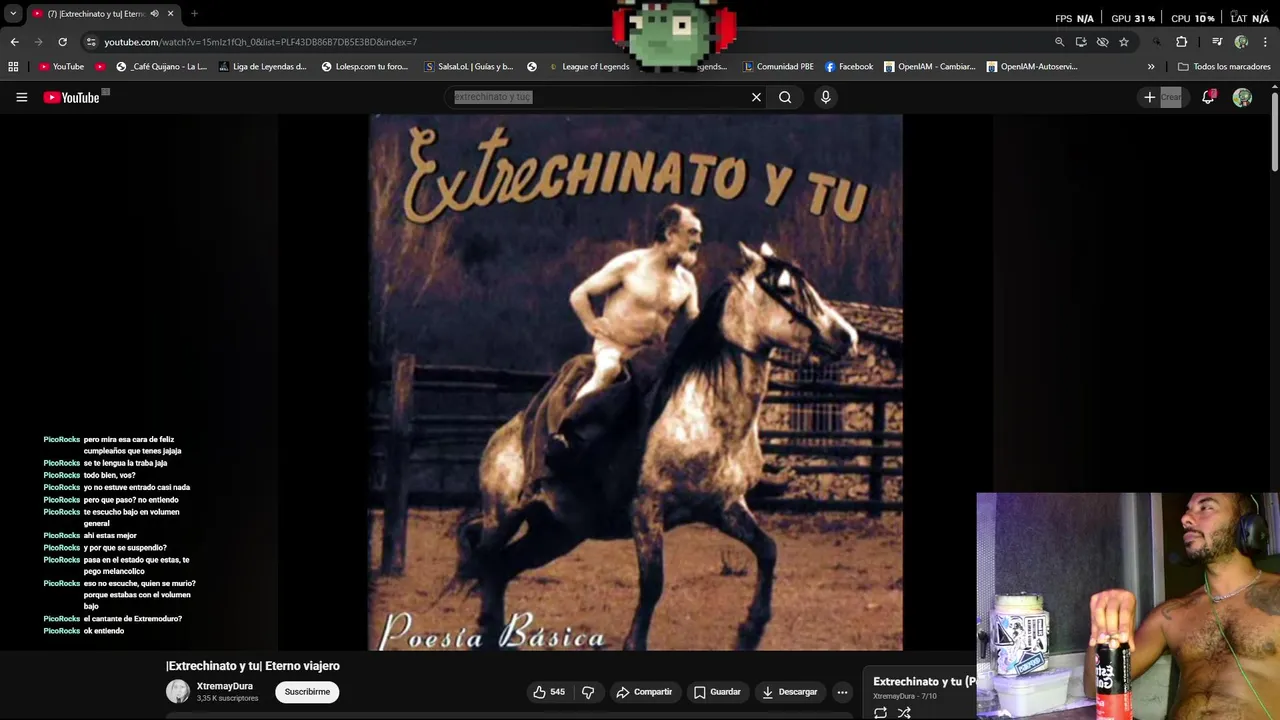Click the Extrechinato y tu video player
The image size is (1280, 720).
[635, 382]
